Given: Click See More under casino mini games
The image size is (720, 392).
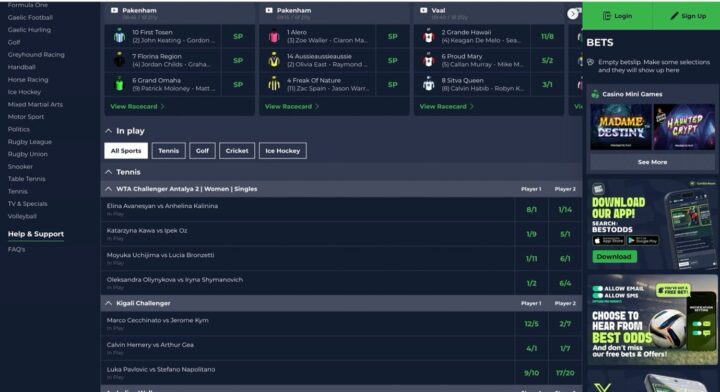Looking at the screenshot, I should 652,162.
